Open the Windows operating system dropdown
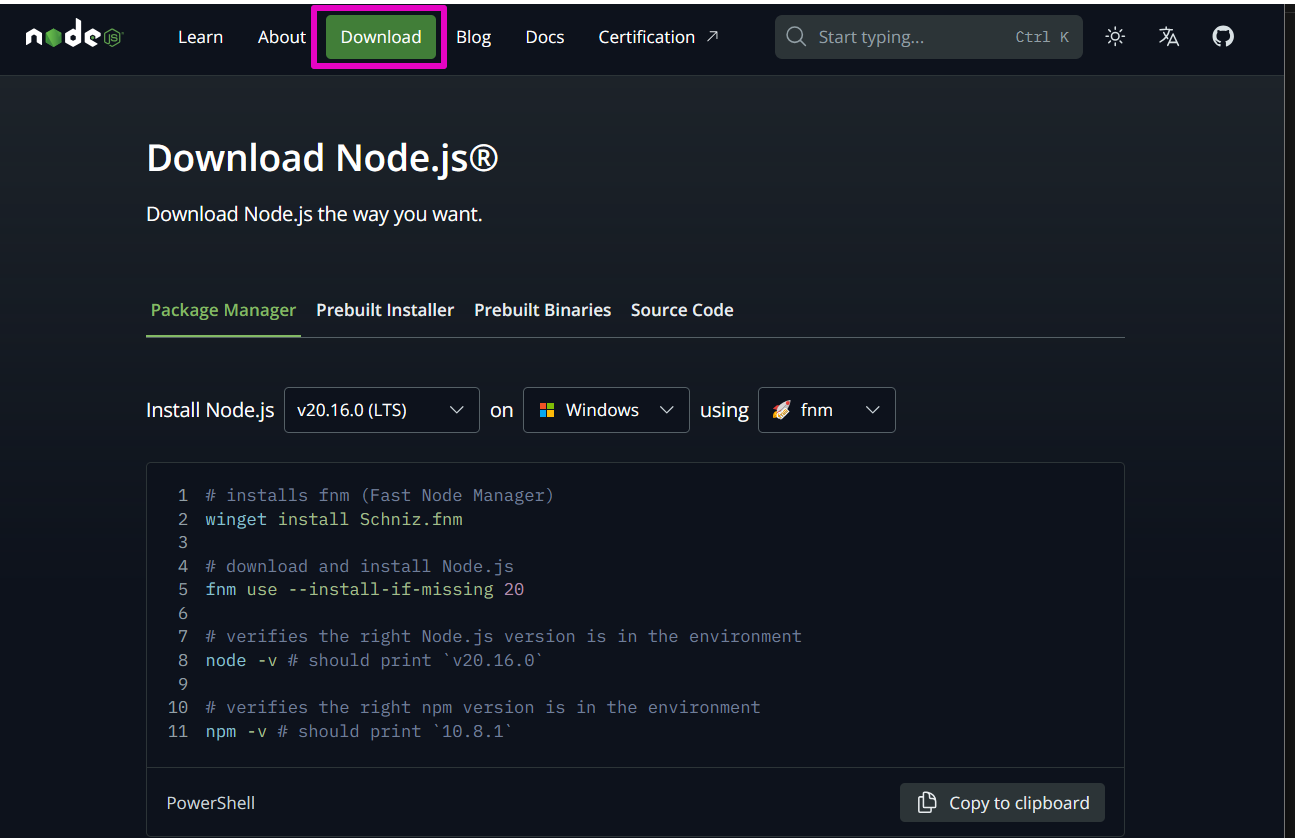 coord(606,410)
